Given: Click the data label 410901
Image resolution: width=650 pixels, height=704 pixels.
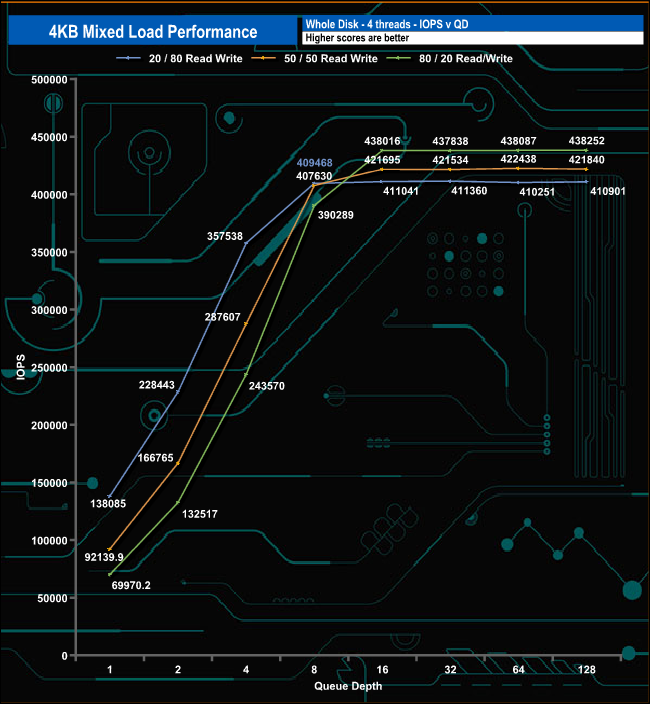Looking at the screenshot, I should coord(608,191).
